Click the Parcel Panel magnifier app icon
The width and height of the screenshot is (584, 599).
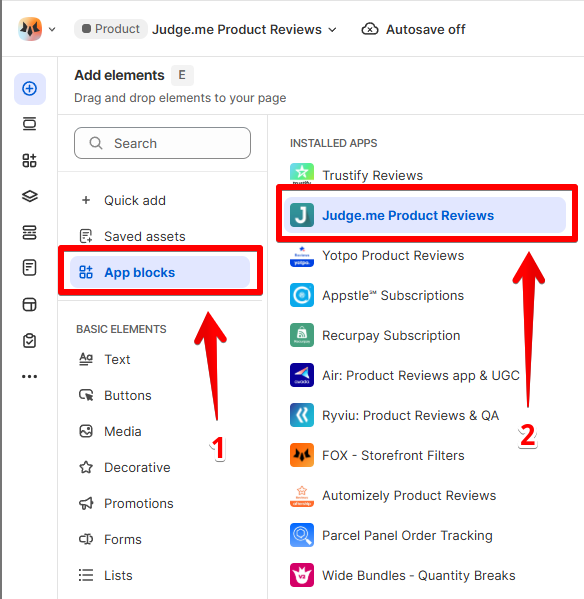click(302, 535)
